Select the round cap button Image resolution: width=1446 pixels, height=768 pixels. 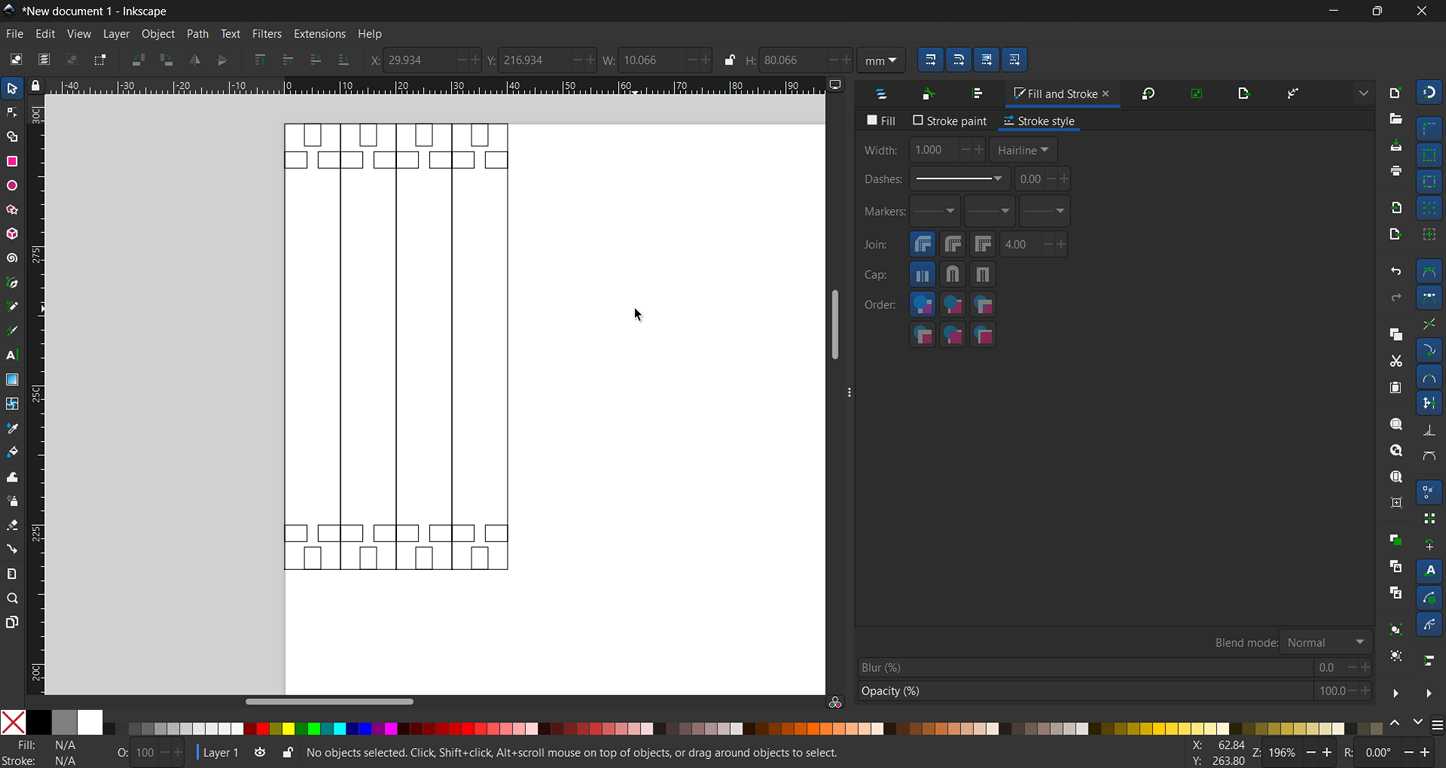click(x=953, y=274)
